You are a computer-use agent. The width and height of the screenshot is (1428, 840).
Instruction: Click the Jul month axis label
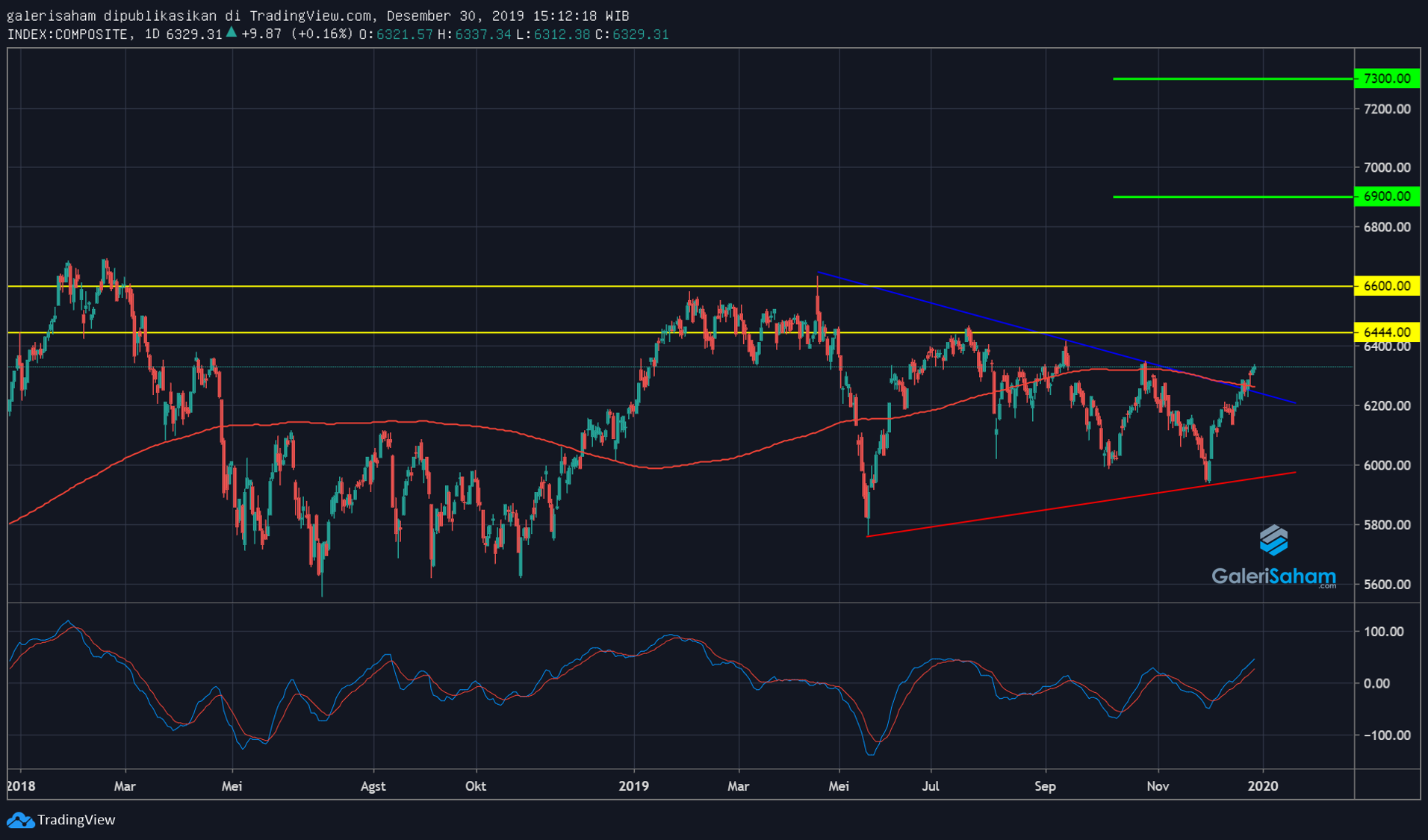click(x=931, y=786)
